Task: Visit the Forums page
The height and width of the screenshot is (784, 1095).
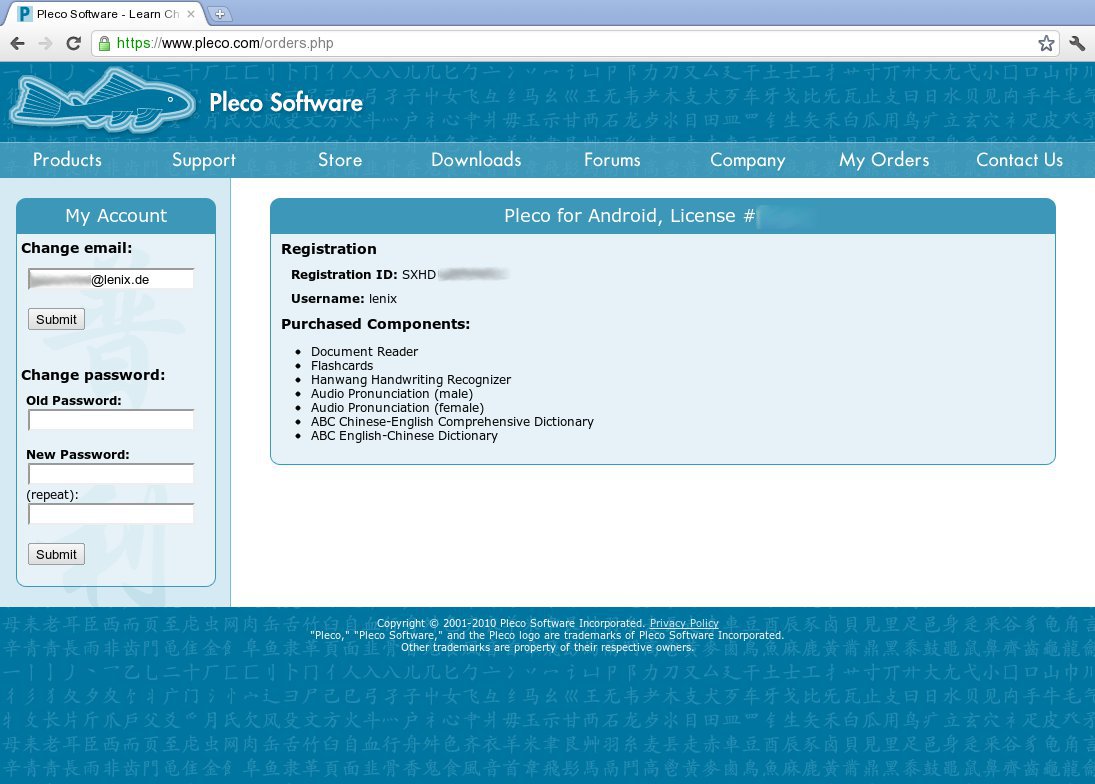Action: click(612, 160)
